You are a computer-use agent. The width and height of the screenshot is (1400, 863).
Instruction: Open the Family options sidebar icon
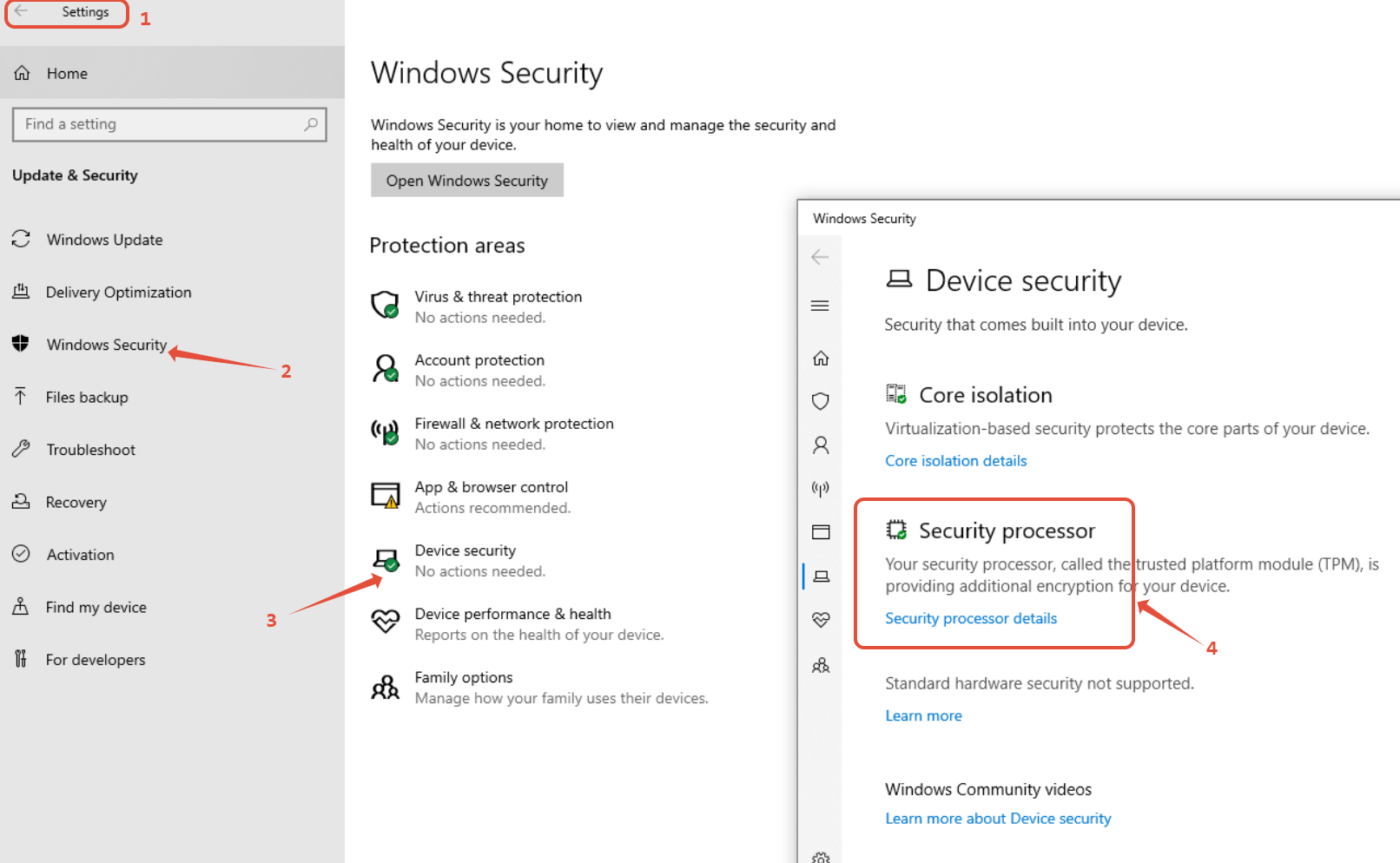click(x=821, y=666)
